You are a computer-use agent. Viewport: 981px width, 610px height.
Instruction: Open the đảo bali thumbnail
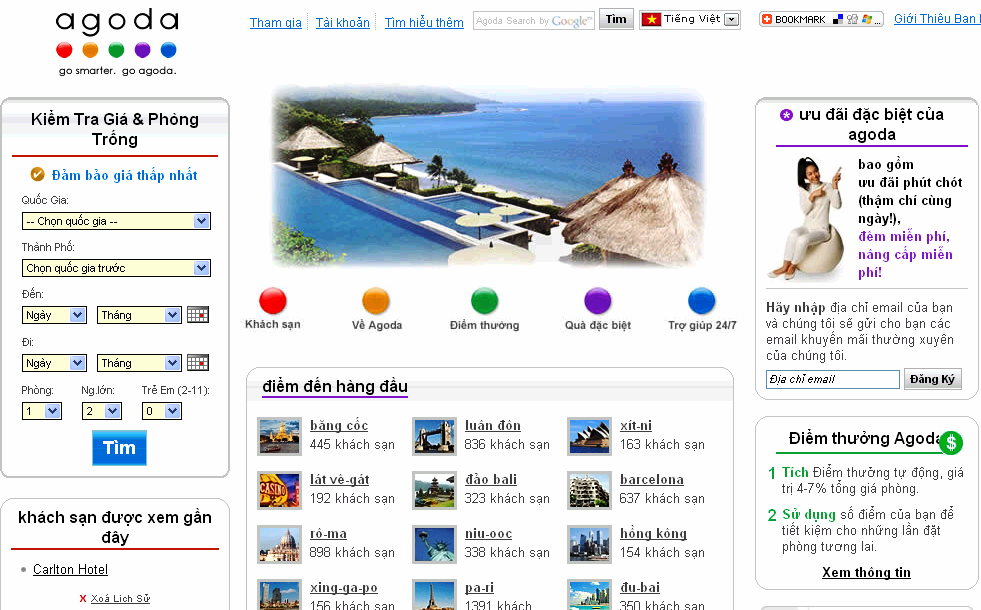tap(434, 490)
